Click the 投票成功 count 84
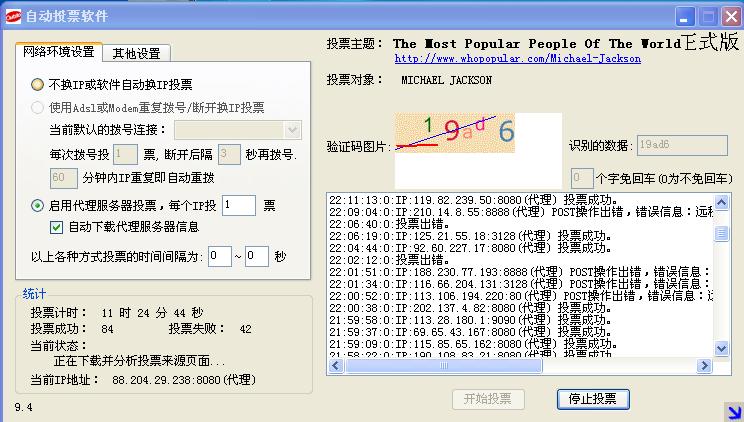 (x=107, y=329)
